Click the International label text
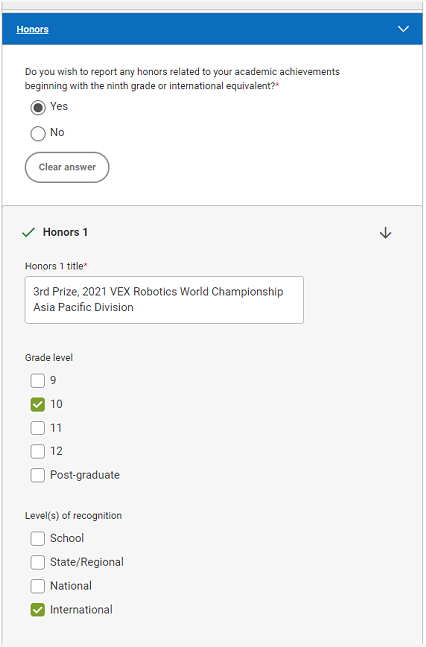The height and width of the screenshot is (647, 426). click(81, 610)
